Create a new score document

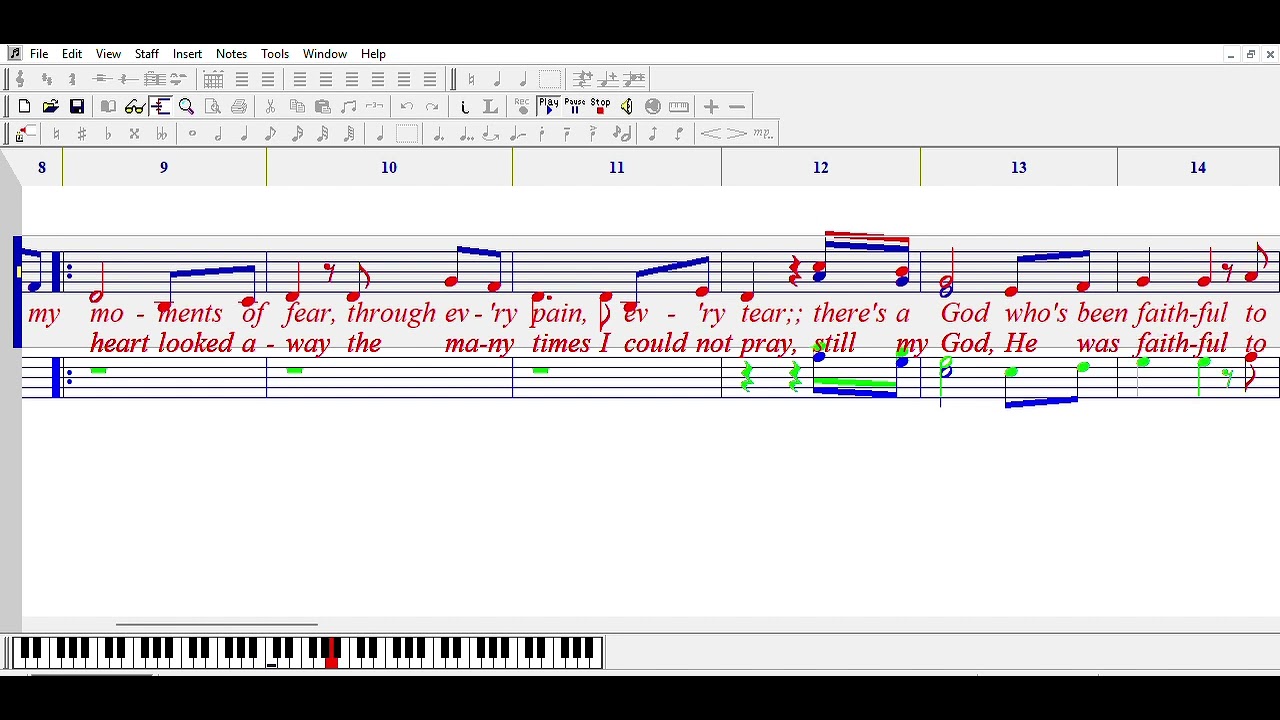24,107
